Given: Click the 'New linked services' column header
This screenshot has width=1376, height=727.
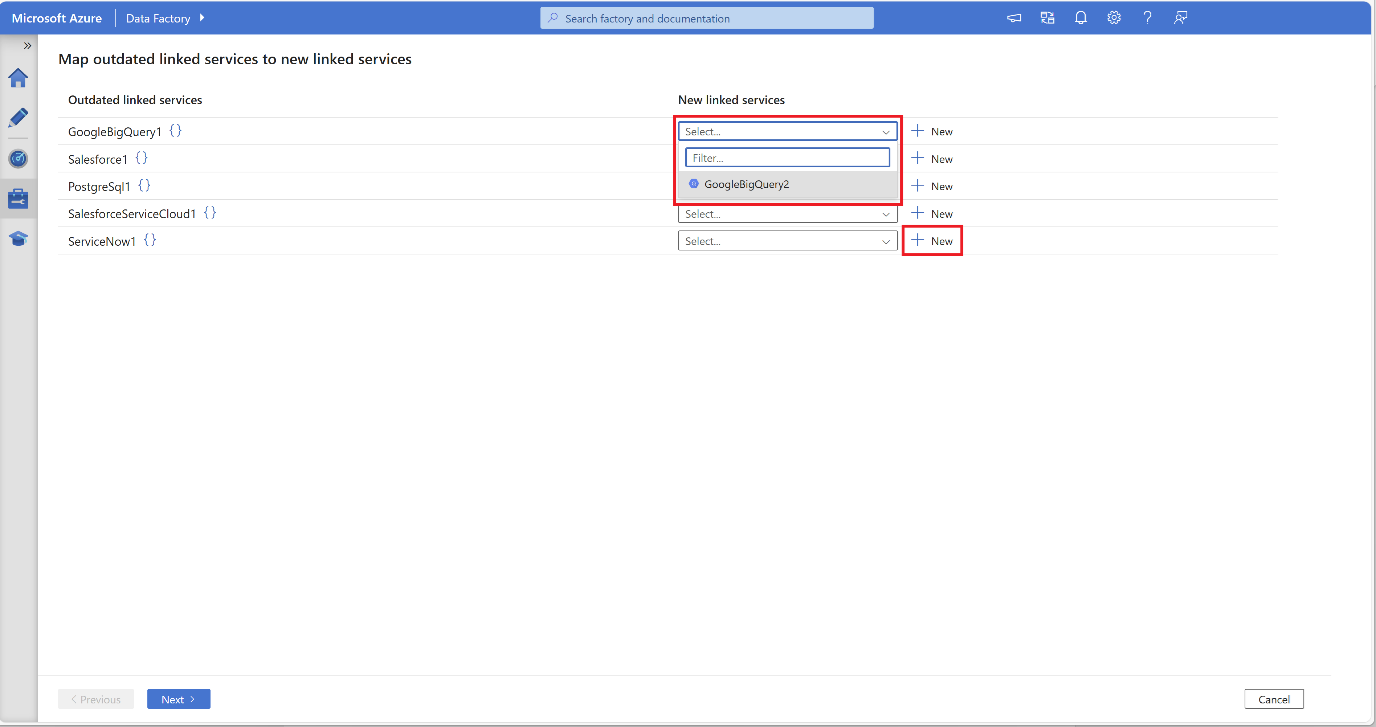Looking at the screenshot, I should tap(731, 100).
